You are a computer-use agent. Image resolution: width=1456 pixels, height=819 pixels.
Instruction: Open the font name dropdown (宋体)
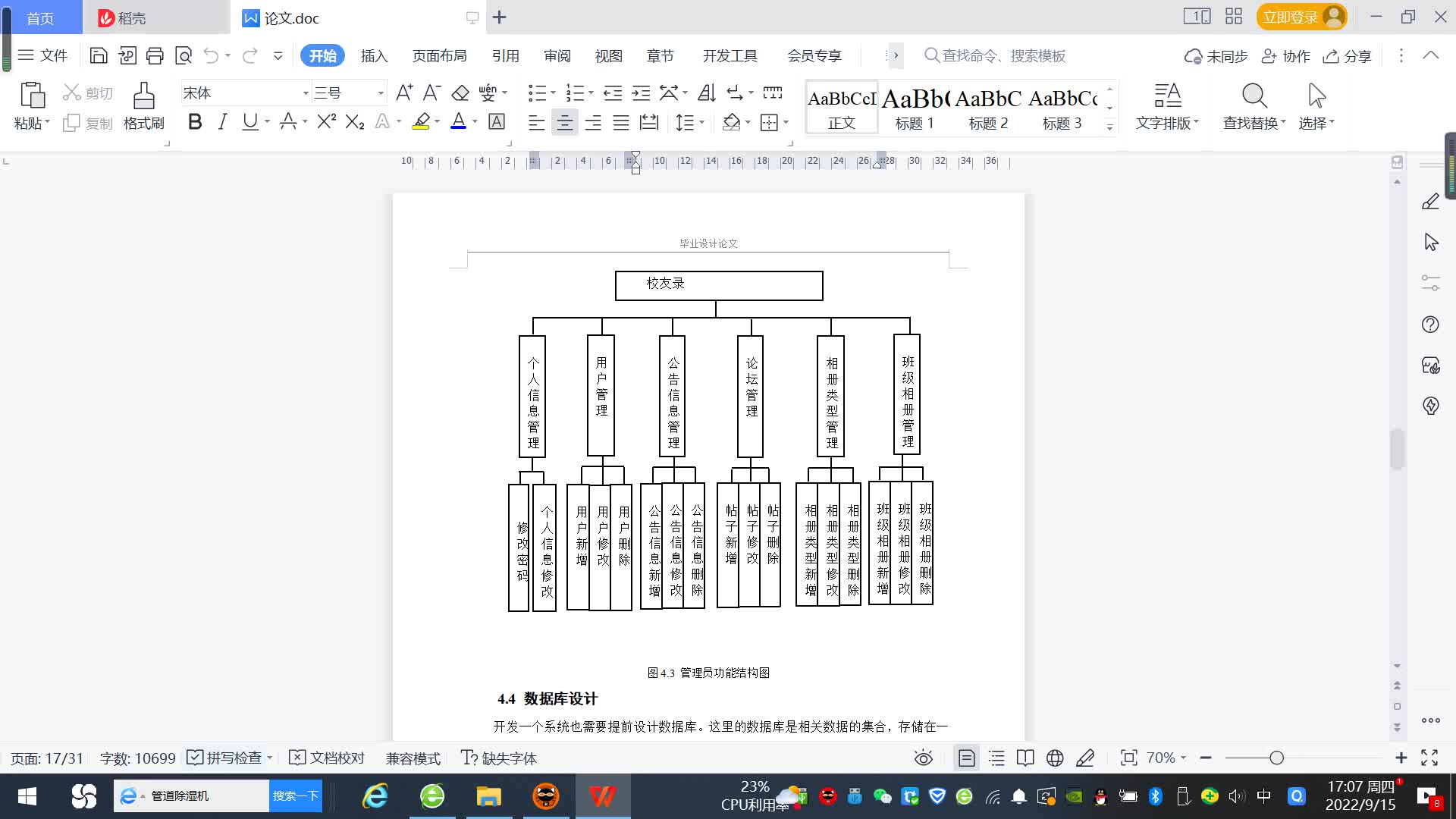[x=306, y=93]
